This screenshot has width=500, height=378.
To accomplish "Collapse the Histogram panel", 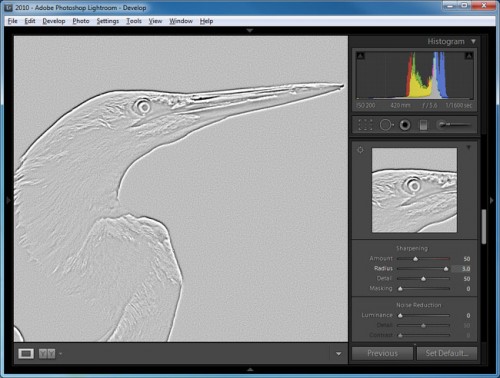I will (x=473, y=42).
